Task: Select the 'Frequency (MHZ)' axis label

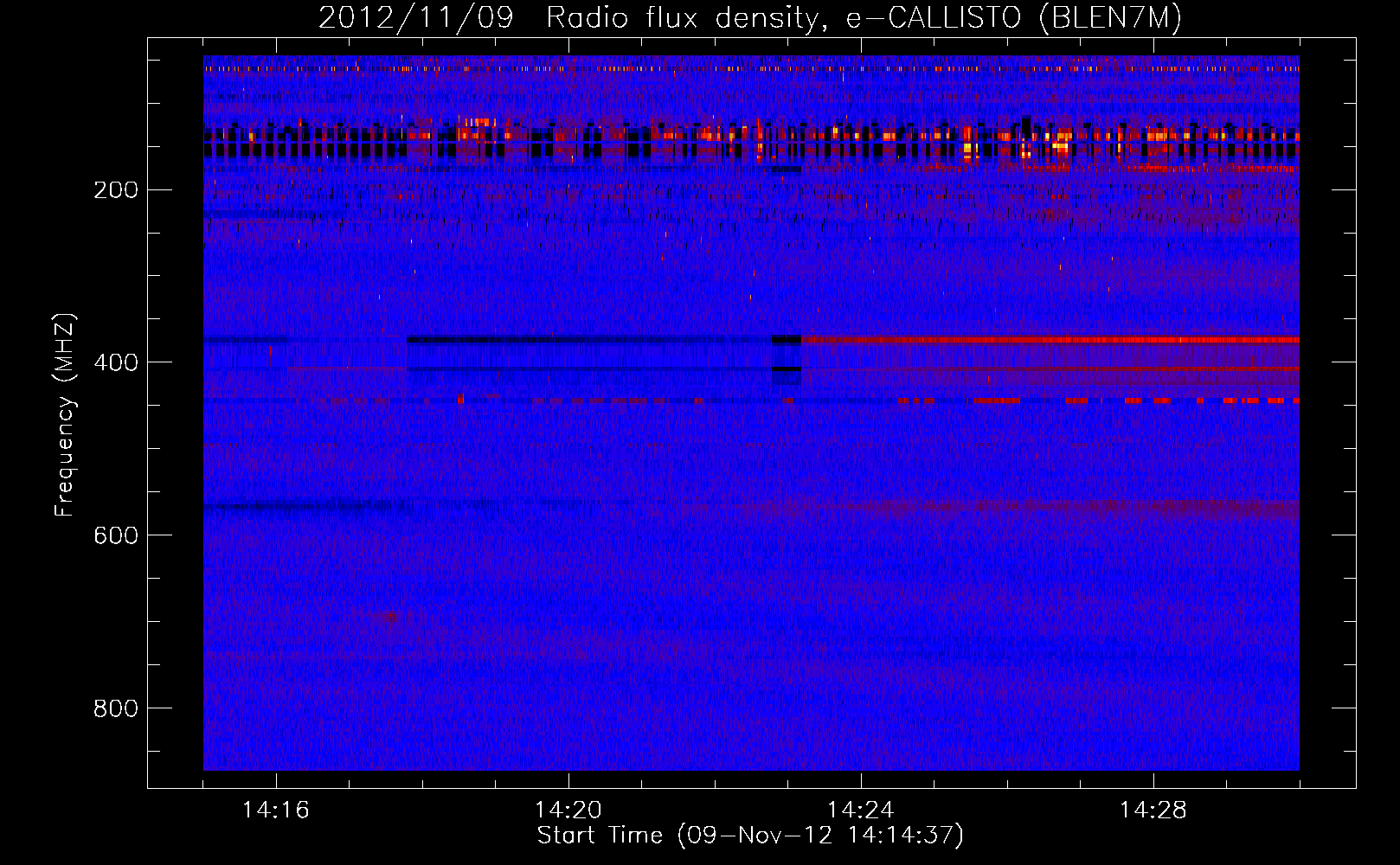Action: click(x=65, y=415)
